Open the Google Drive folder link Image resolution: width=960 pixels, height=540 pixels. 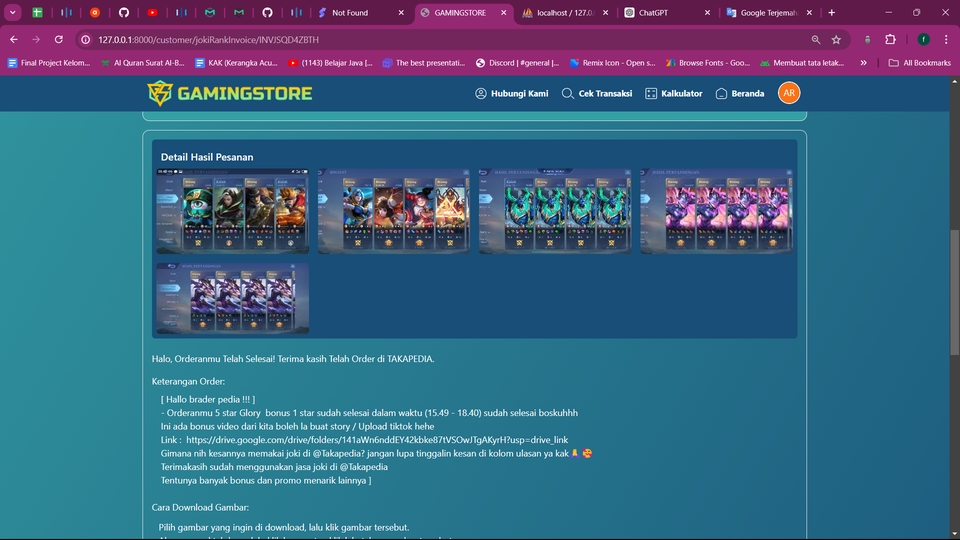pyautogui.click(x=377, y=440)
